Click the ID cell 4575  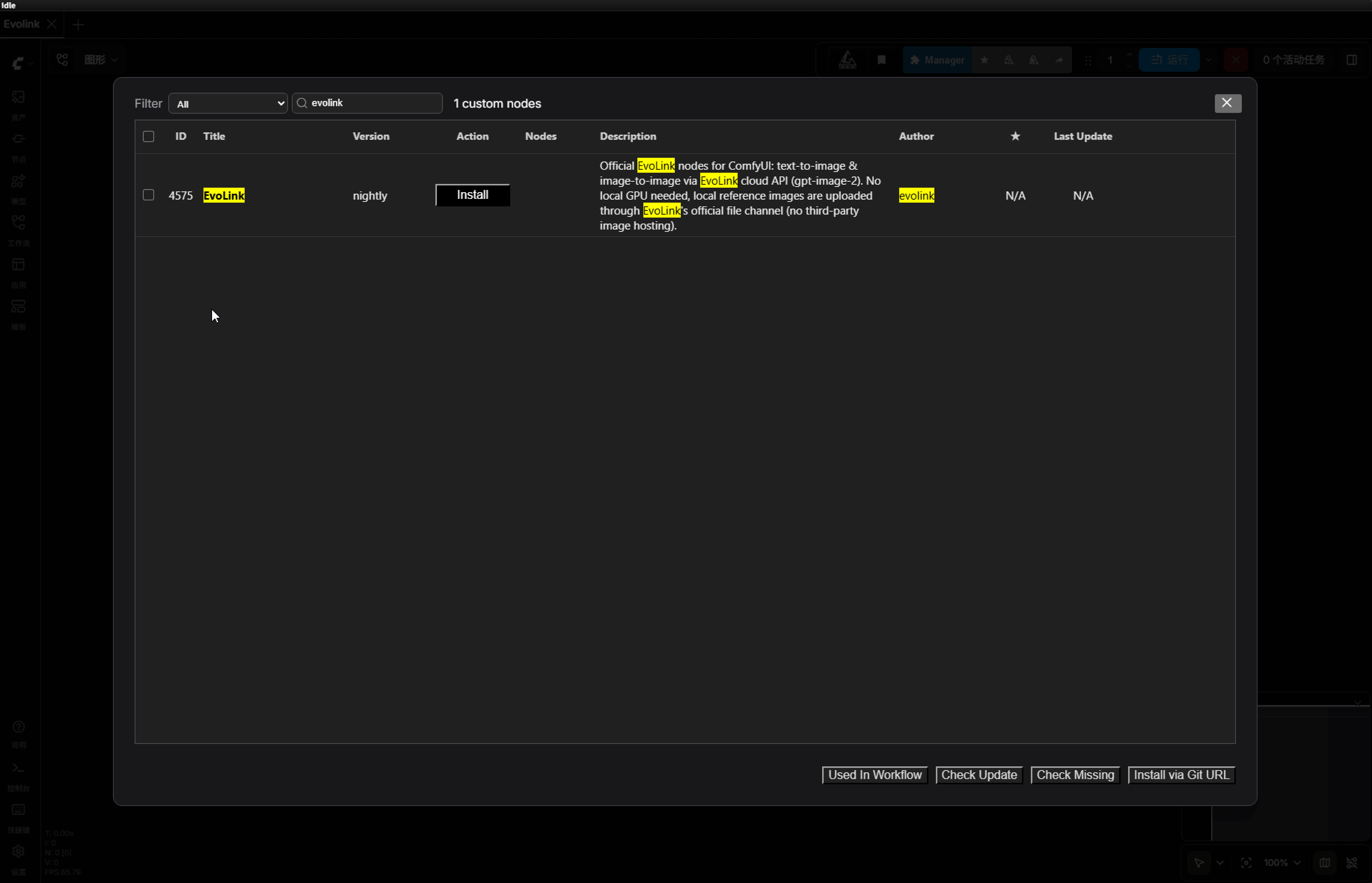181,196
